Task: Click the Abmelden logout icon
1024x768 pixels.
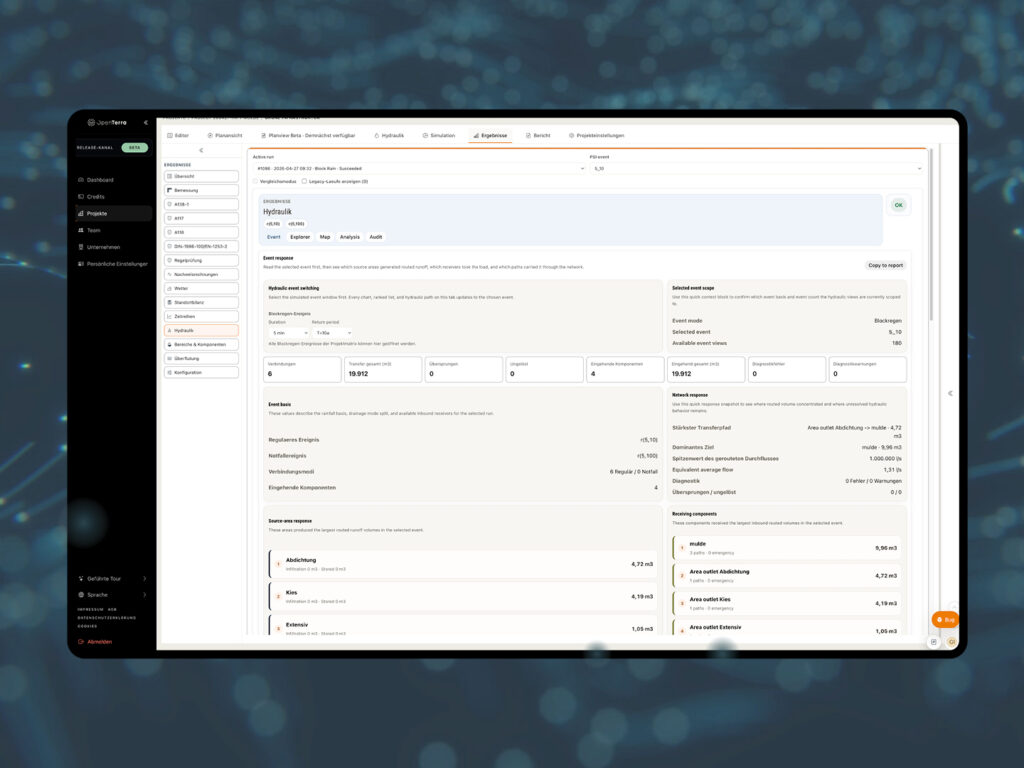Action: 81,641
